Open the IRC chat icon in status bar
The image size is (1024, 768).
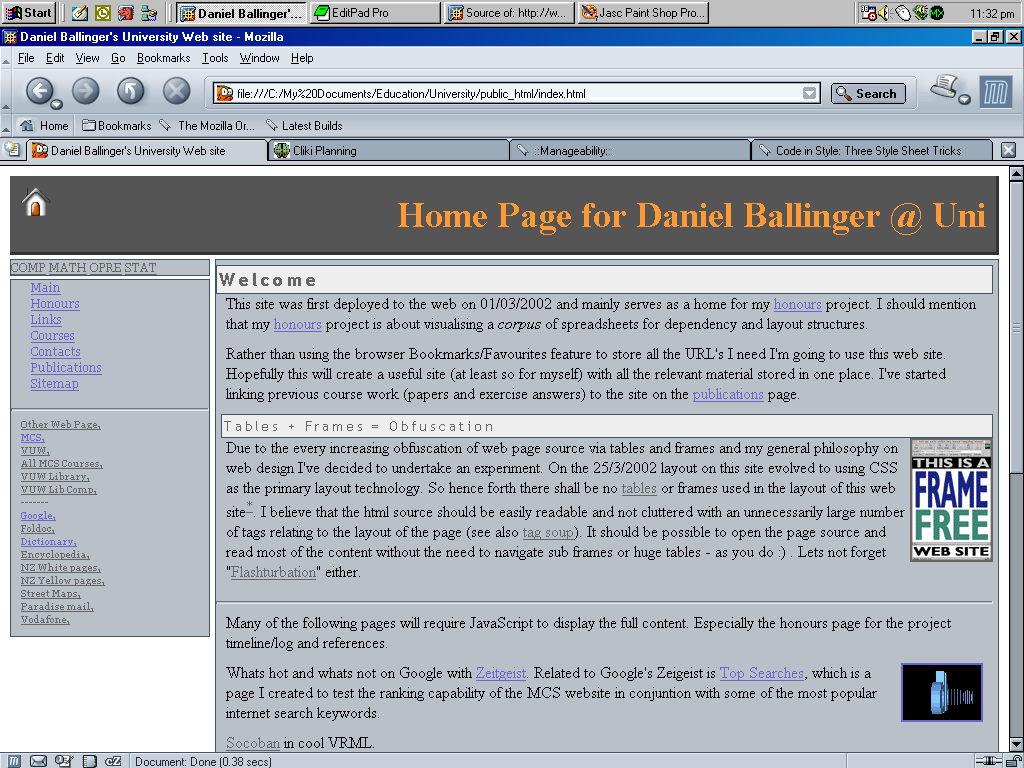point(113,761)
